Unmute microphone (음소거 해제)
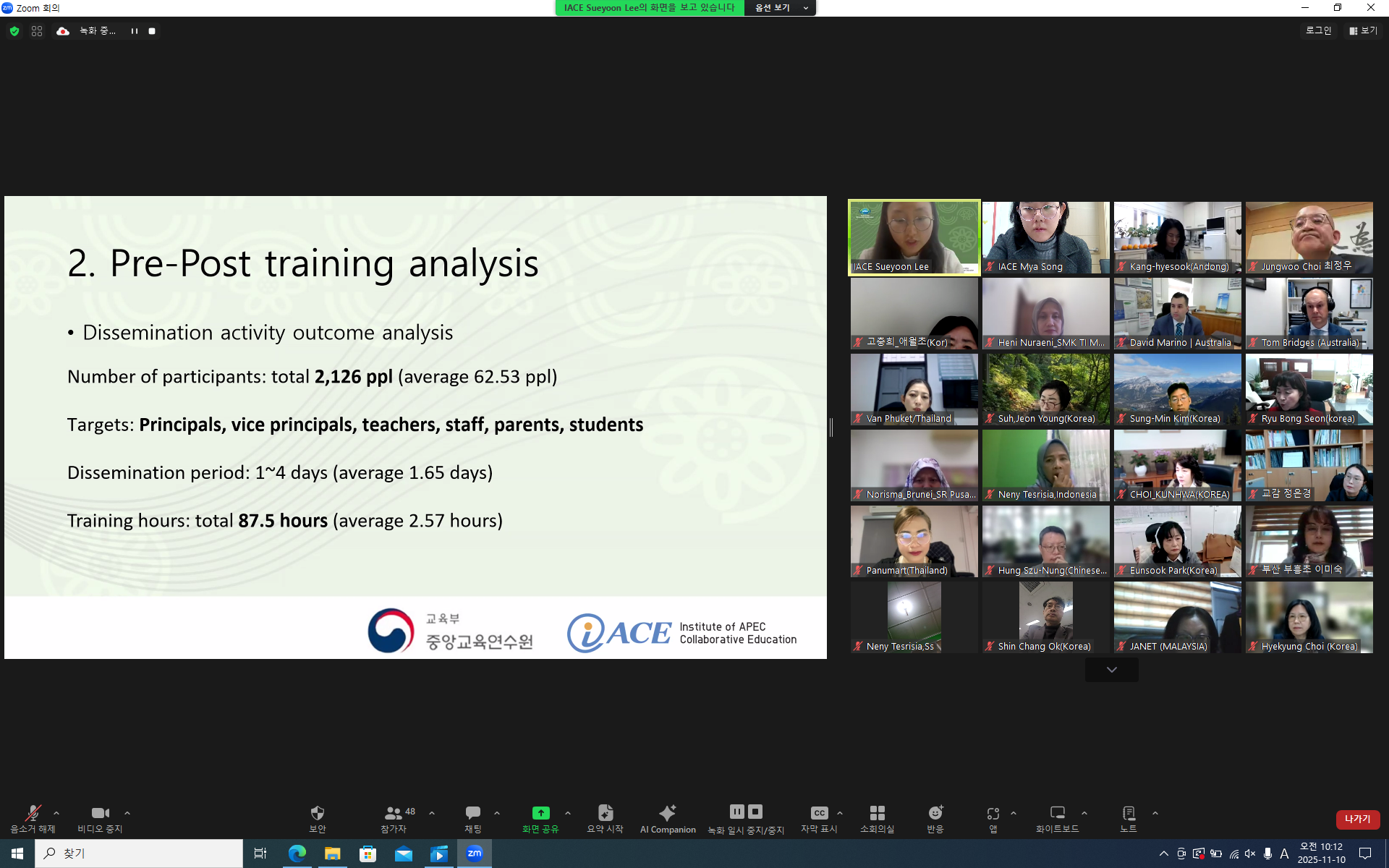The width and height of the screenshot is (1389, 868). tap(32, 813)
